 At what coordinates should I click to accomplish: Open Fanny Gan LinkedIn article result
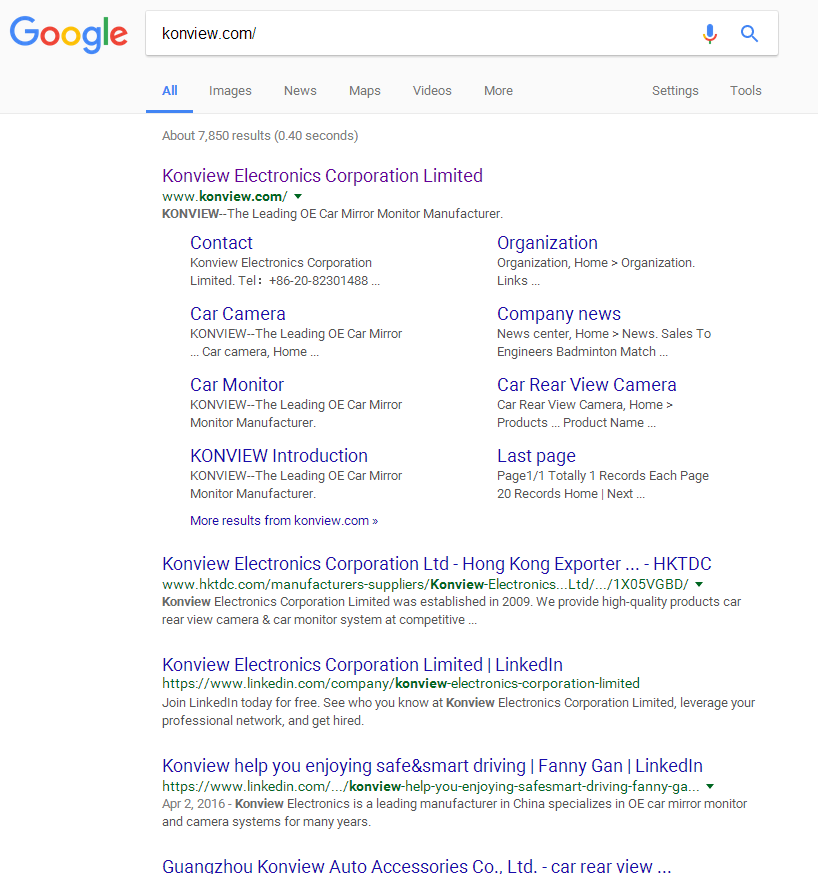click(x=432, y=766)
